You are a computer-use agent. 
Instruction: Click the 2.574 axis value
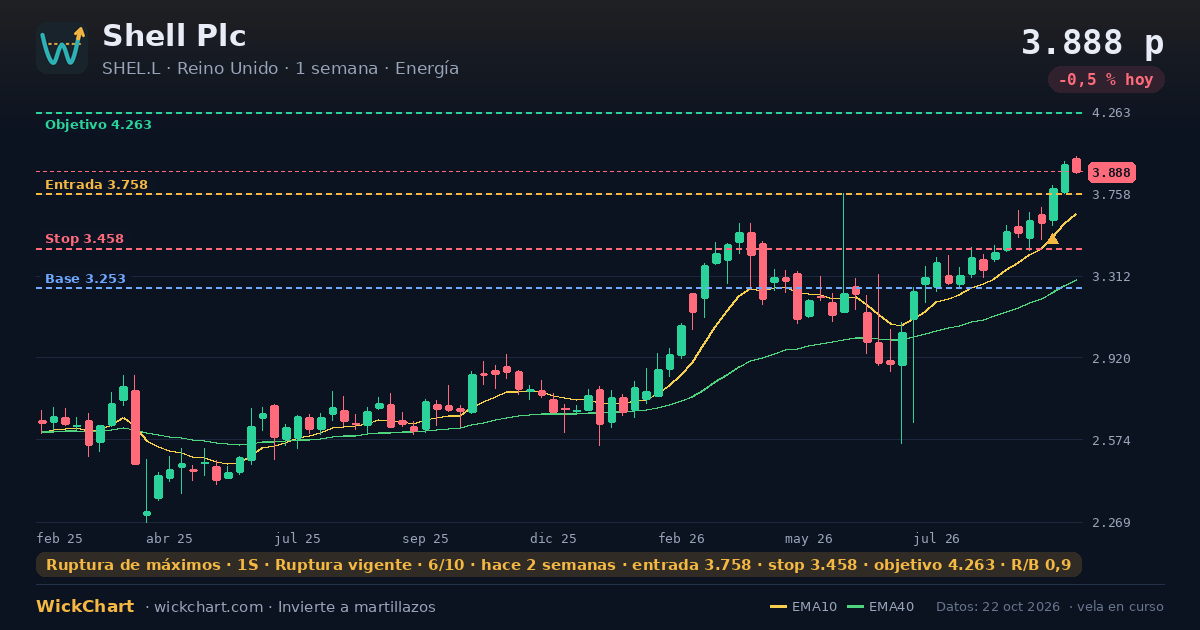pos(1111,441)
